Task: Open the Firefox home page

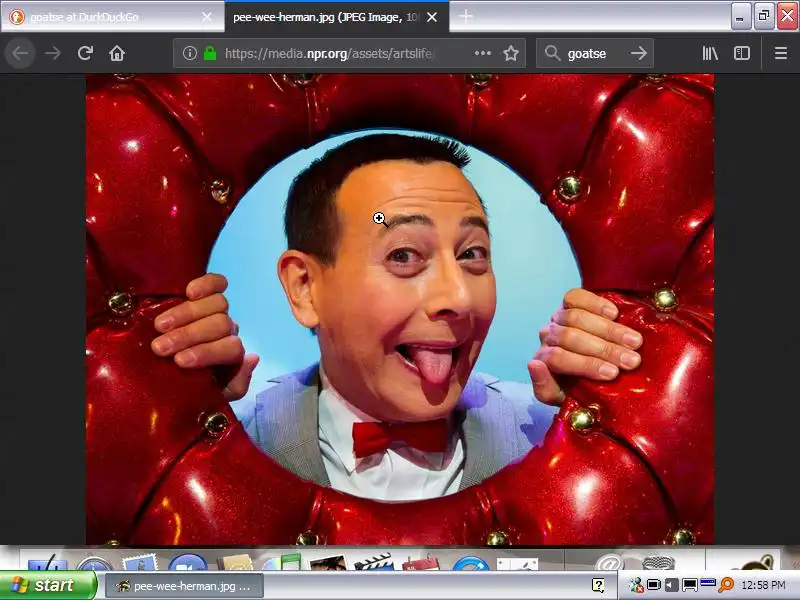Action: tap(117, 53)
